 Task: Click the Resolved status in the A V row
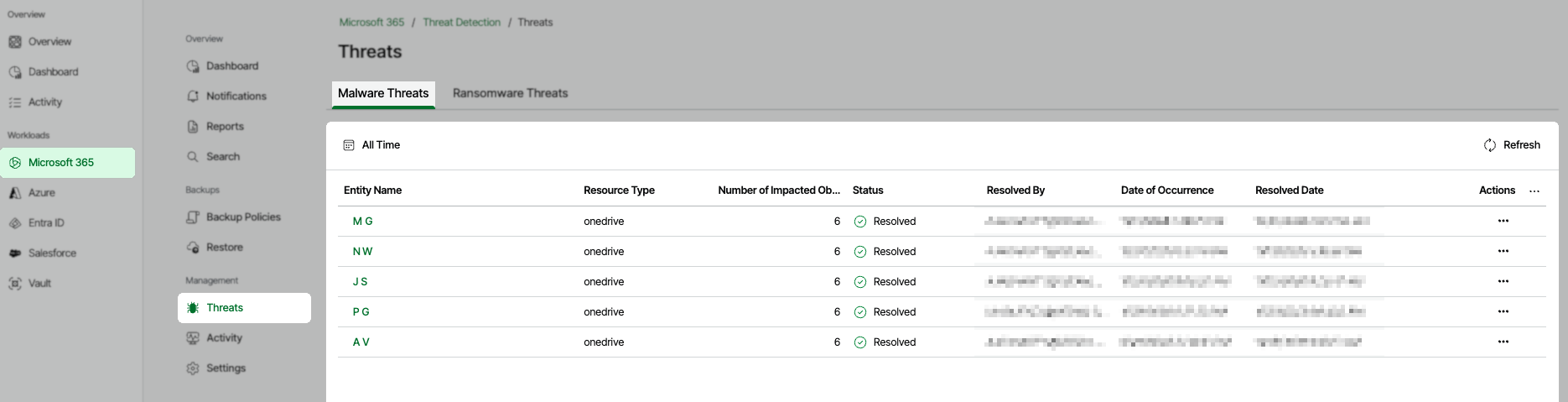pyautogui.click(x=885, y=342)
